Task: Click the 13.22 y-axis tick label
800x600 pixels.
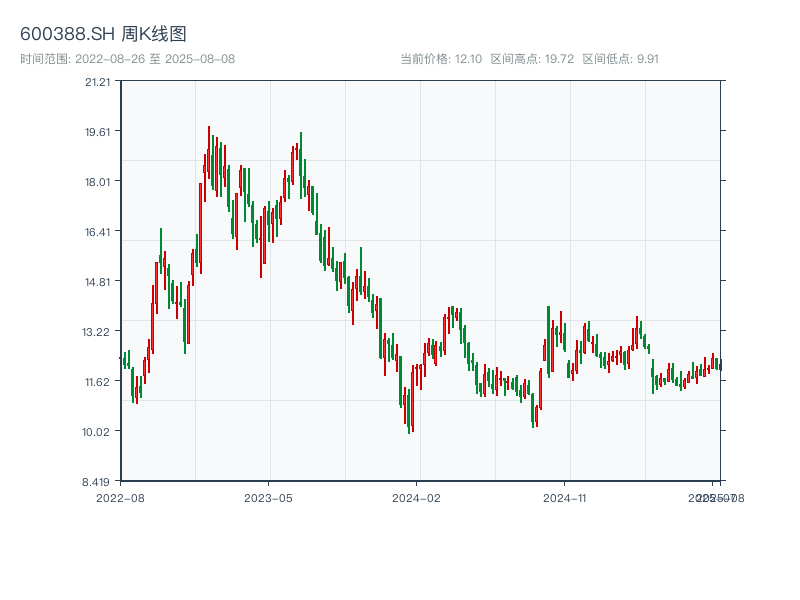Action: pyautogui.click(x=97, y=332)
